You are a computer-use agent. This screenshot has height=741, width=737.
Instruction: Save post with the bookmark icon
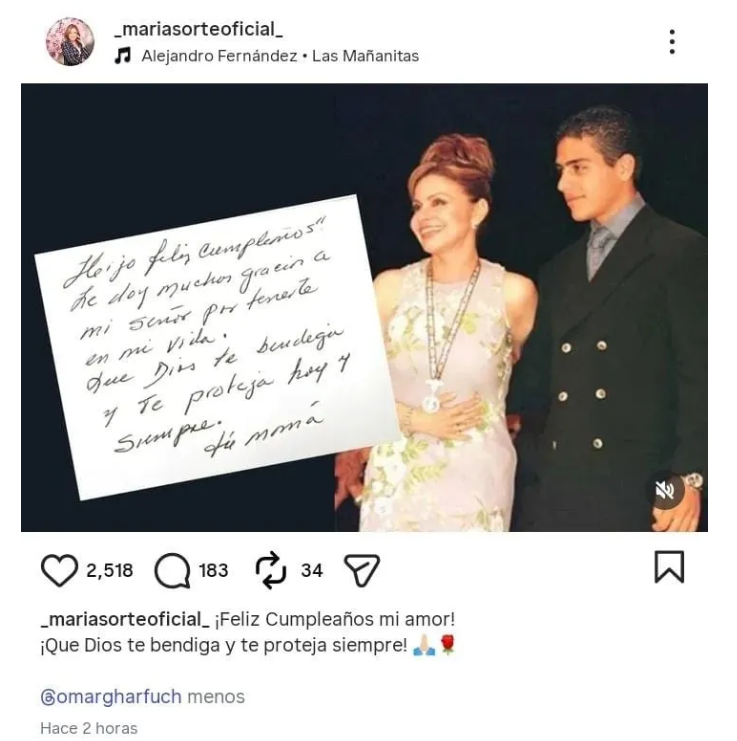click(669, 567)
